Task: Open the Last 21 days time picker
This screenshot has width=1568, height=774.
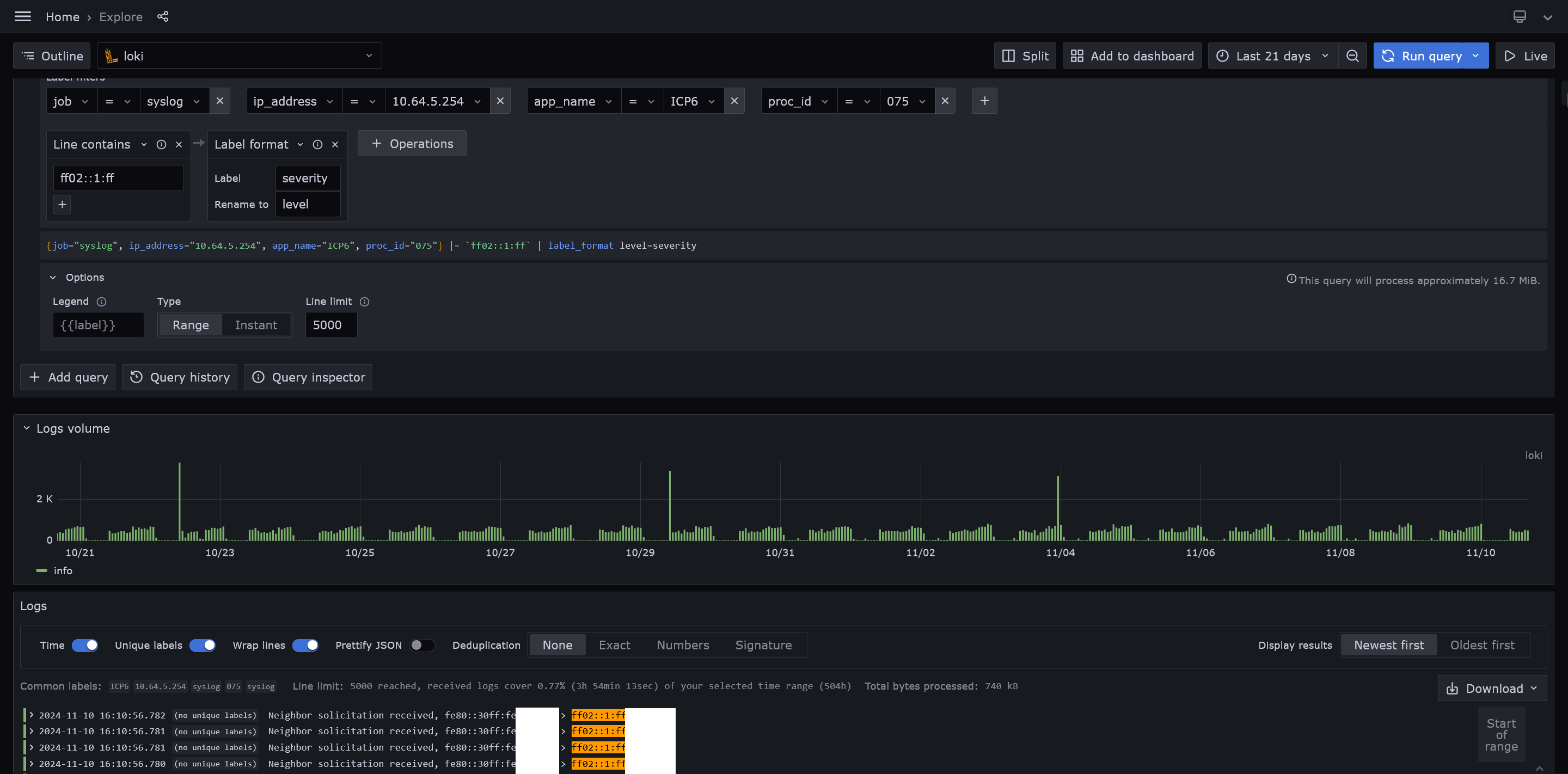Action: click(x=1272, y=56)
